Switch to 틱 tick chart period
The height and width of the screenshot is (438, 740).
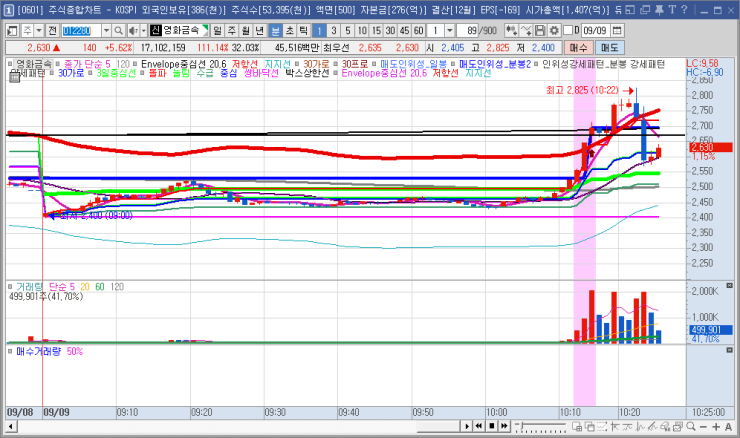click(x=303, y=31)
